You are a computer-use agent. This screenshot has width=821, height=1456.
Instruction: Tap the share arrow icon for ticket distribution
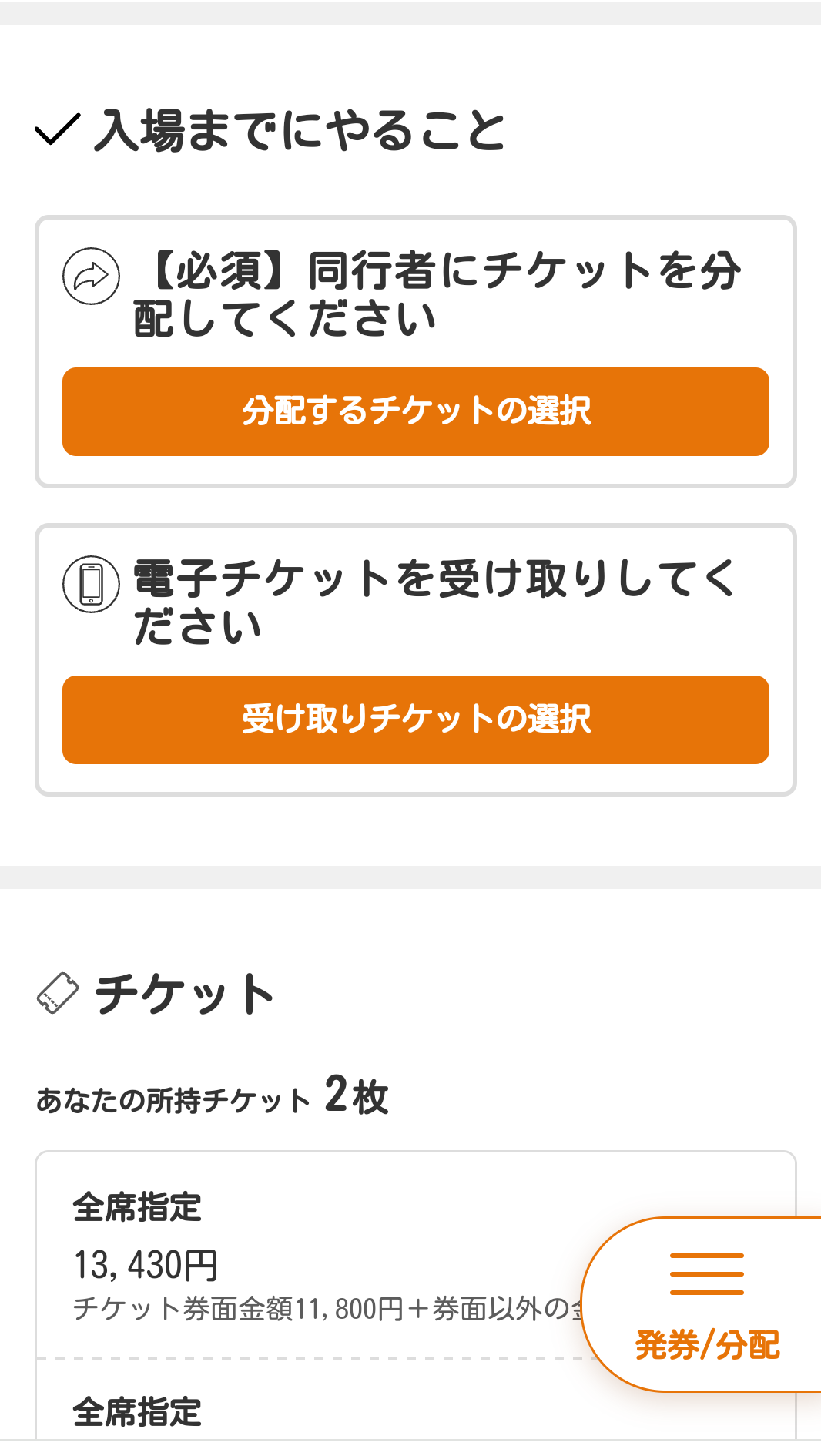click(x=91, y=276)
